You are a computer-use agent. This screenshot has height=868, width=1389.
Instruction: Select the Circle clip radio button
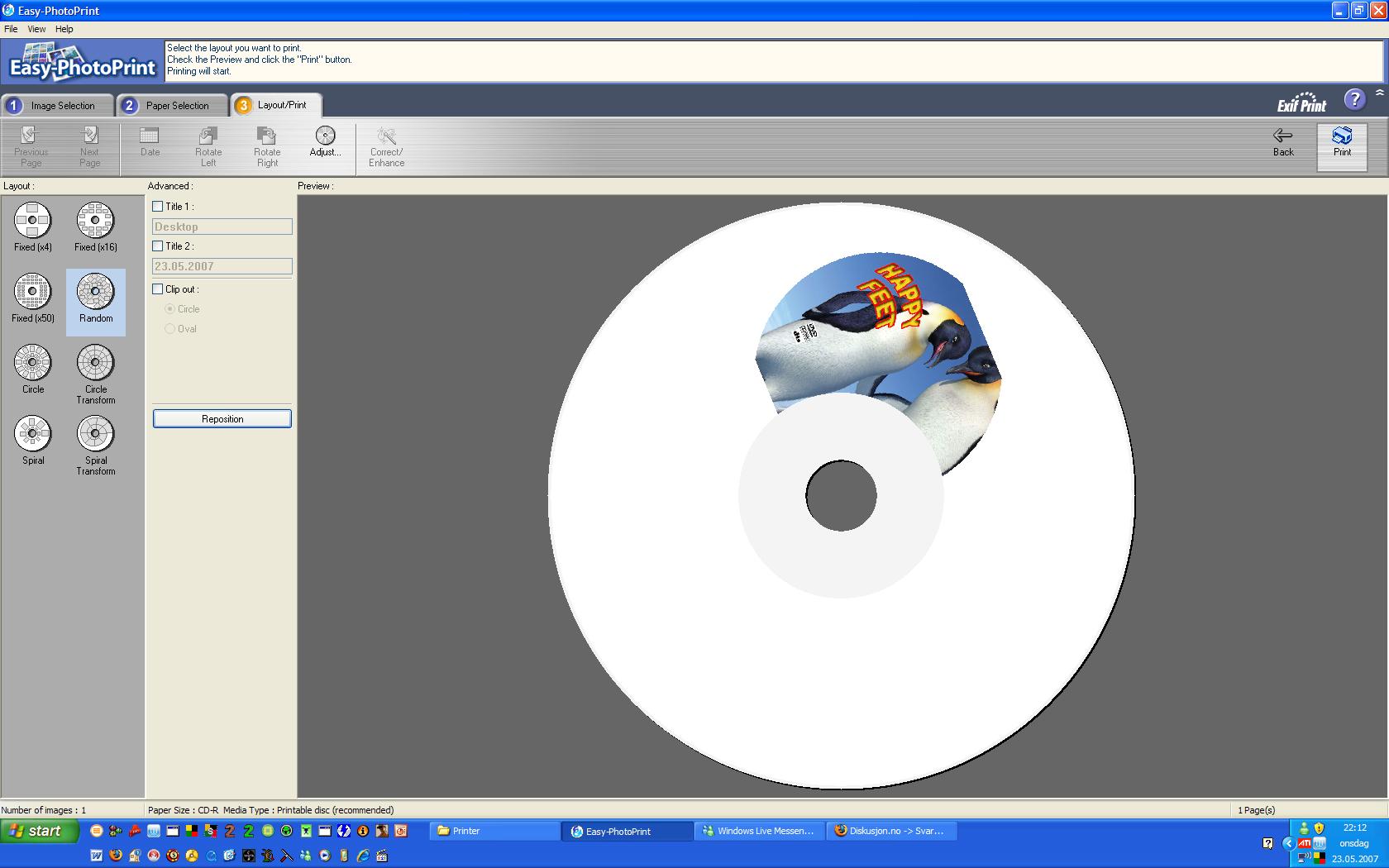point(170,309)
